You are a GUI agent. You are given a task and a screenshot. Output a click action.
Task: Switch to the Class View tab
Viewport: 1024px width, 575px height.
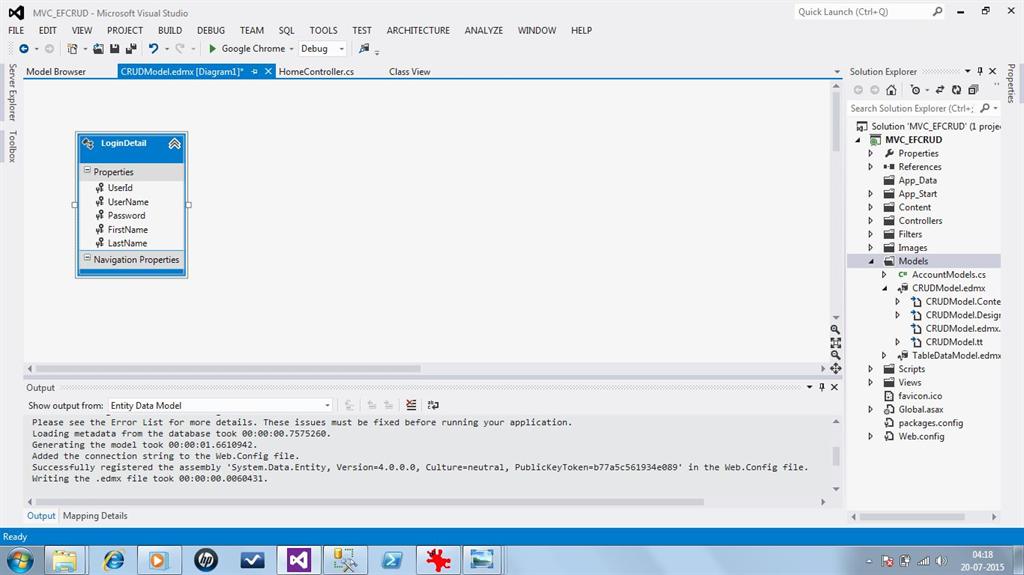coord(409,72)
